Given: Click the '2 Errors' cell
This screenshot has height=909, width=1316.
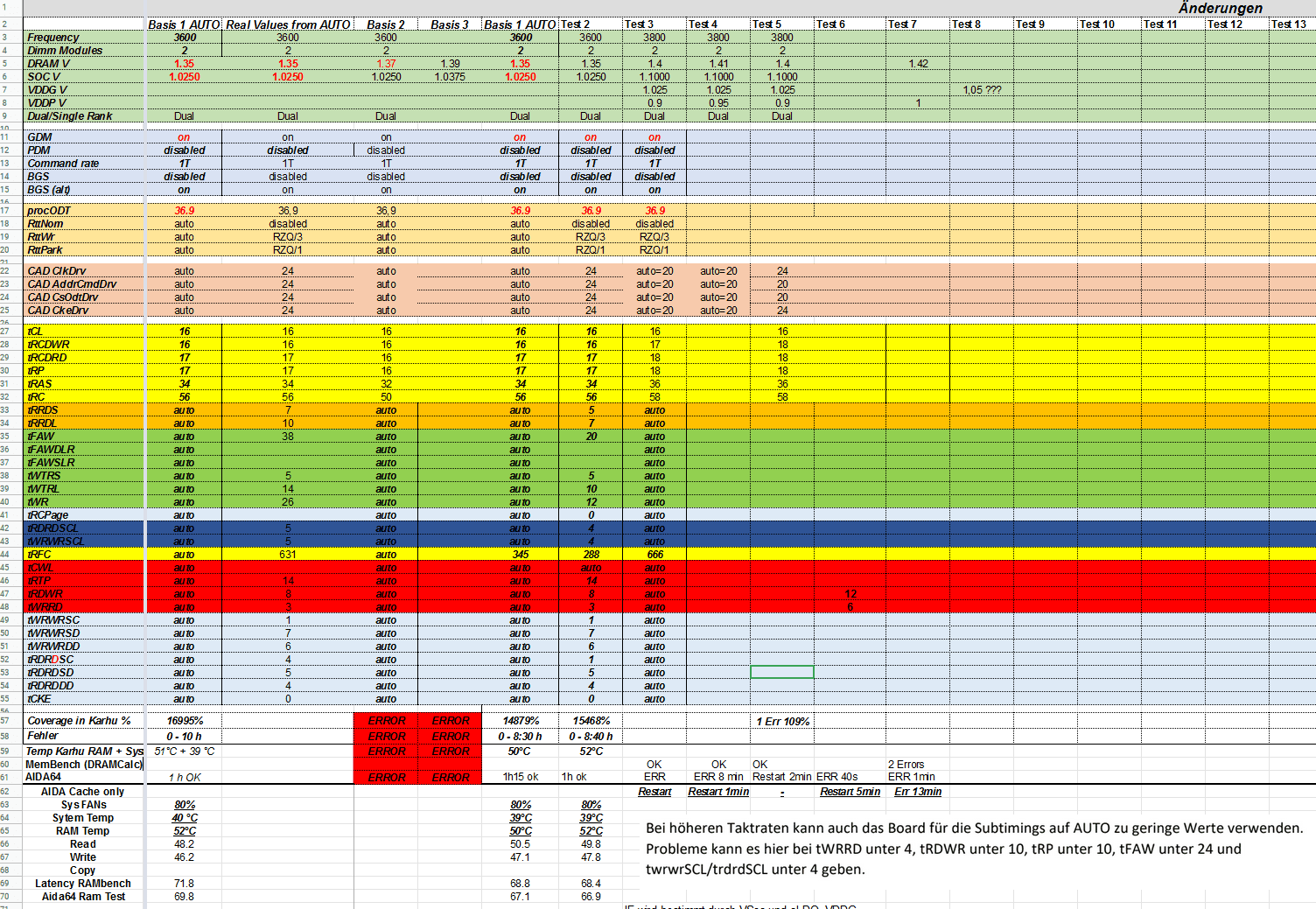Looking at the screenshot, I should [906, 765].
